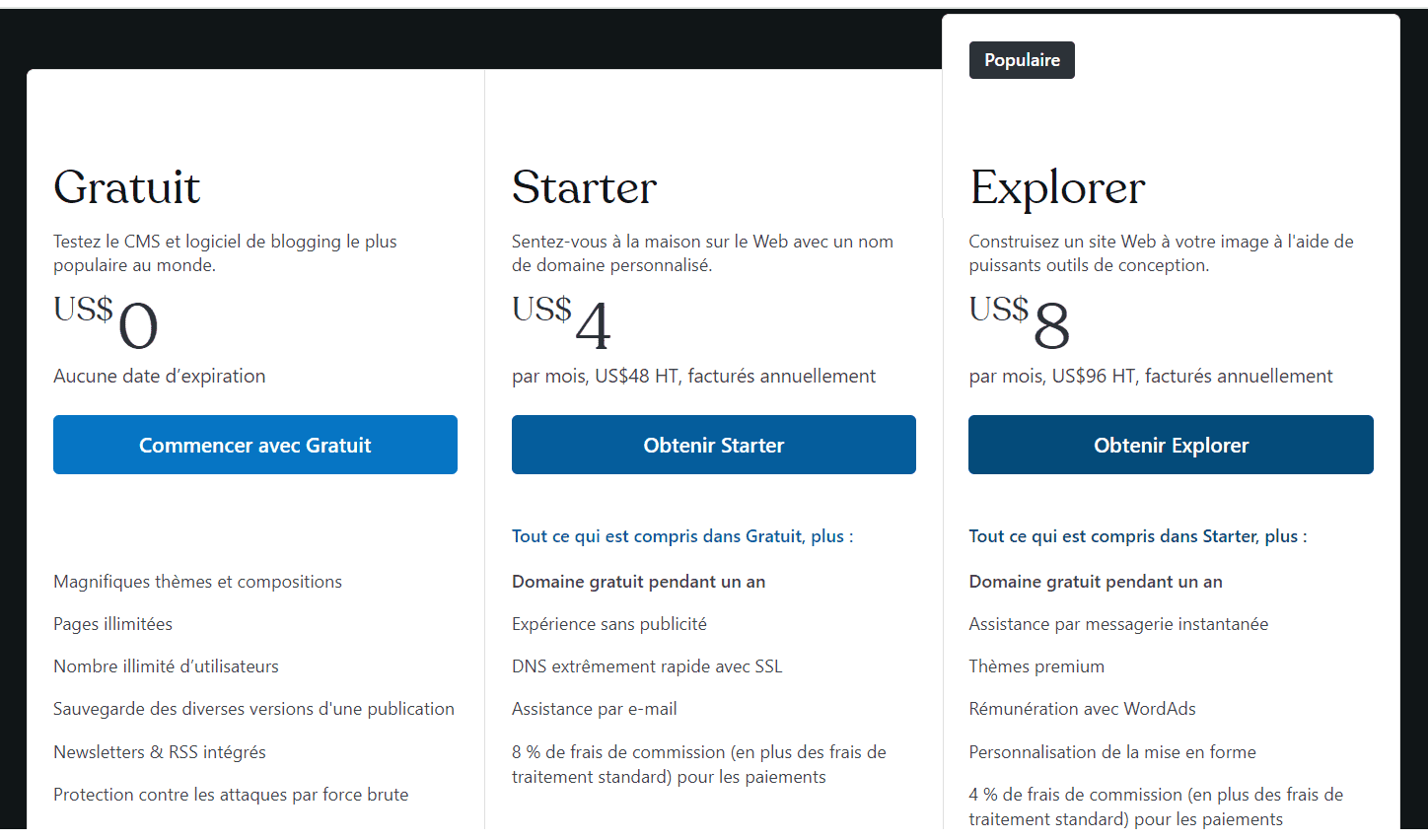Select the Starter plan heading
Viewport: 1428px width, 840px height.
coord(584,187)
